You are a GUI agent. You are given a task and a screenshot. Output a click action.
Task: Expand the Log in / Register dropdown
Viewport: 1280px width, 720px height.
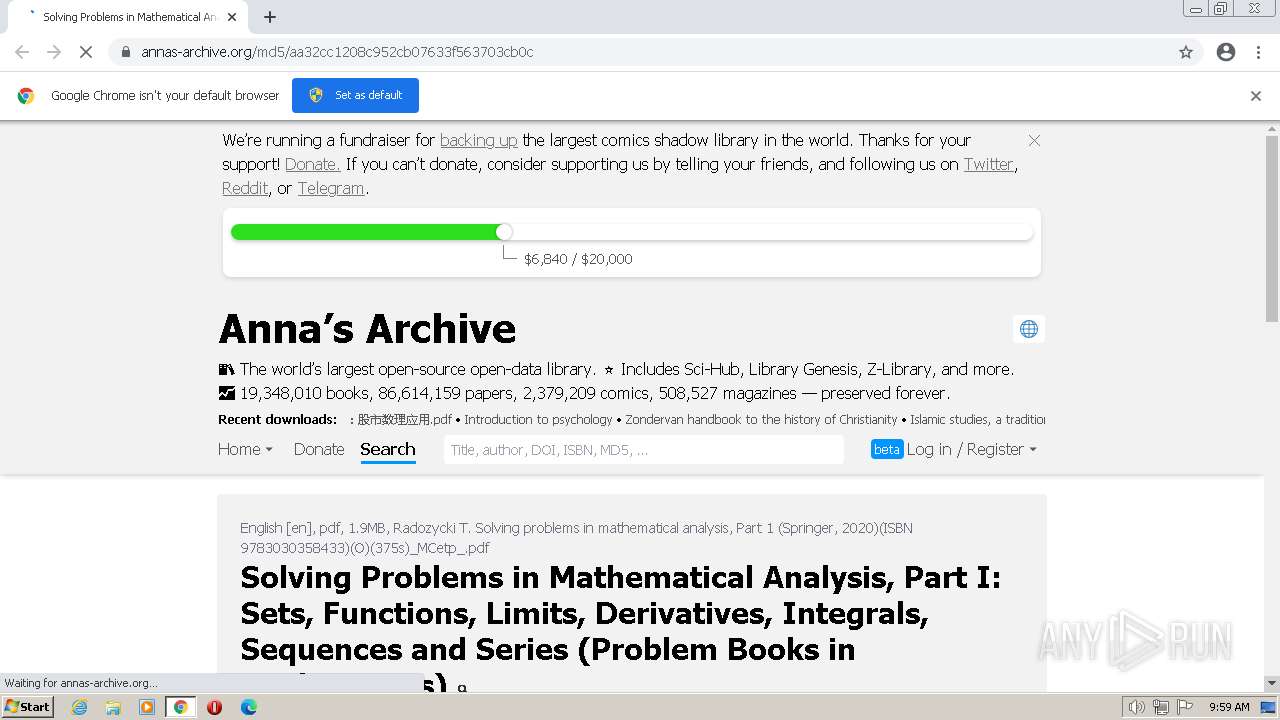[x=971, y=450]
